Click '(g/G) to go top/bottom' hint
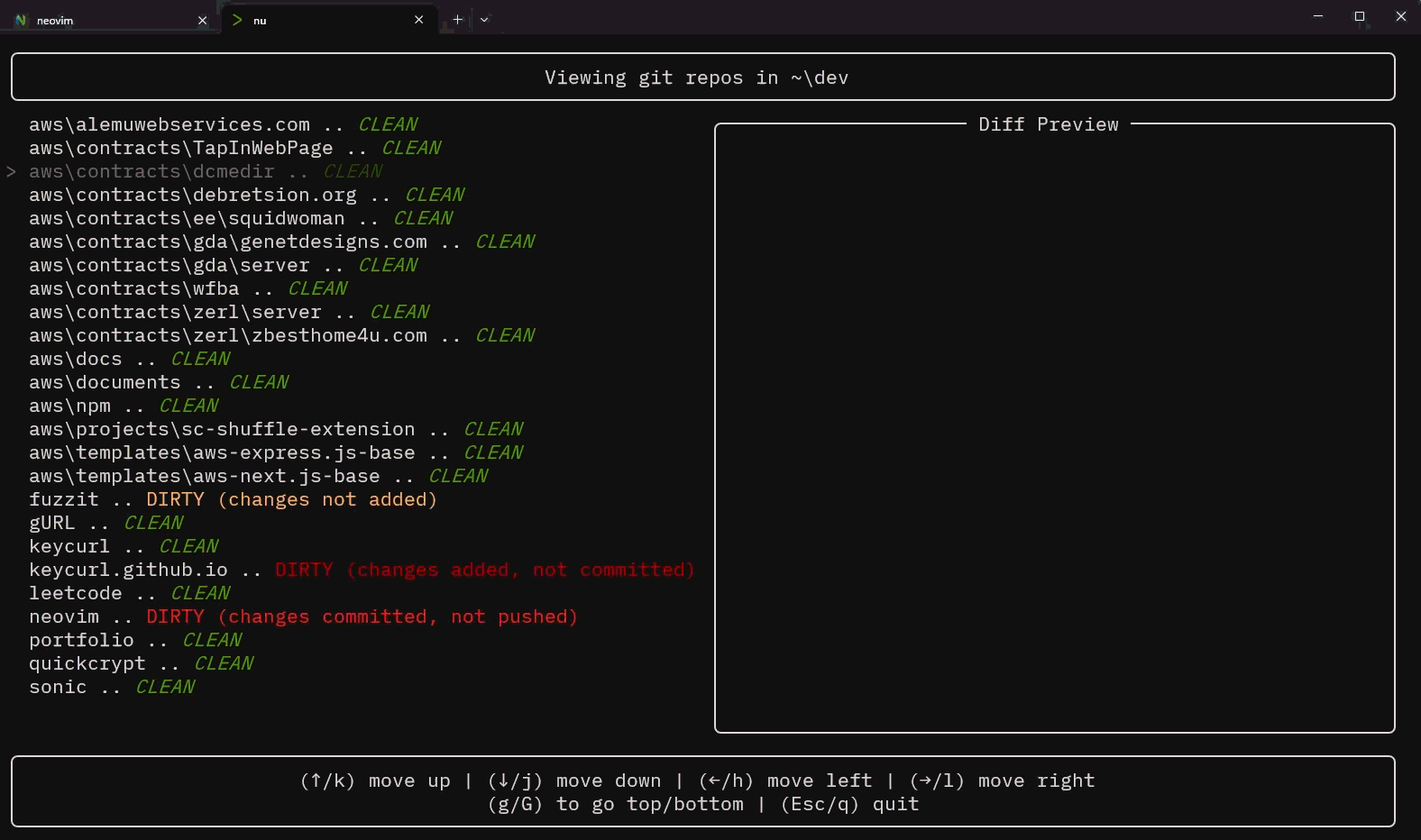 coord(616,804)
